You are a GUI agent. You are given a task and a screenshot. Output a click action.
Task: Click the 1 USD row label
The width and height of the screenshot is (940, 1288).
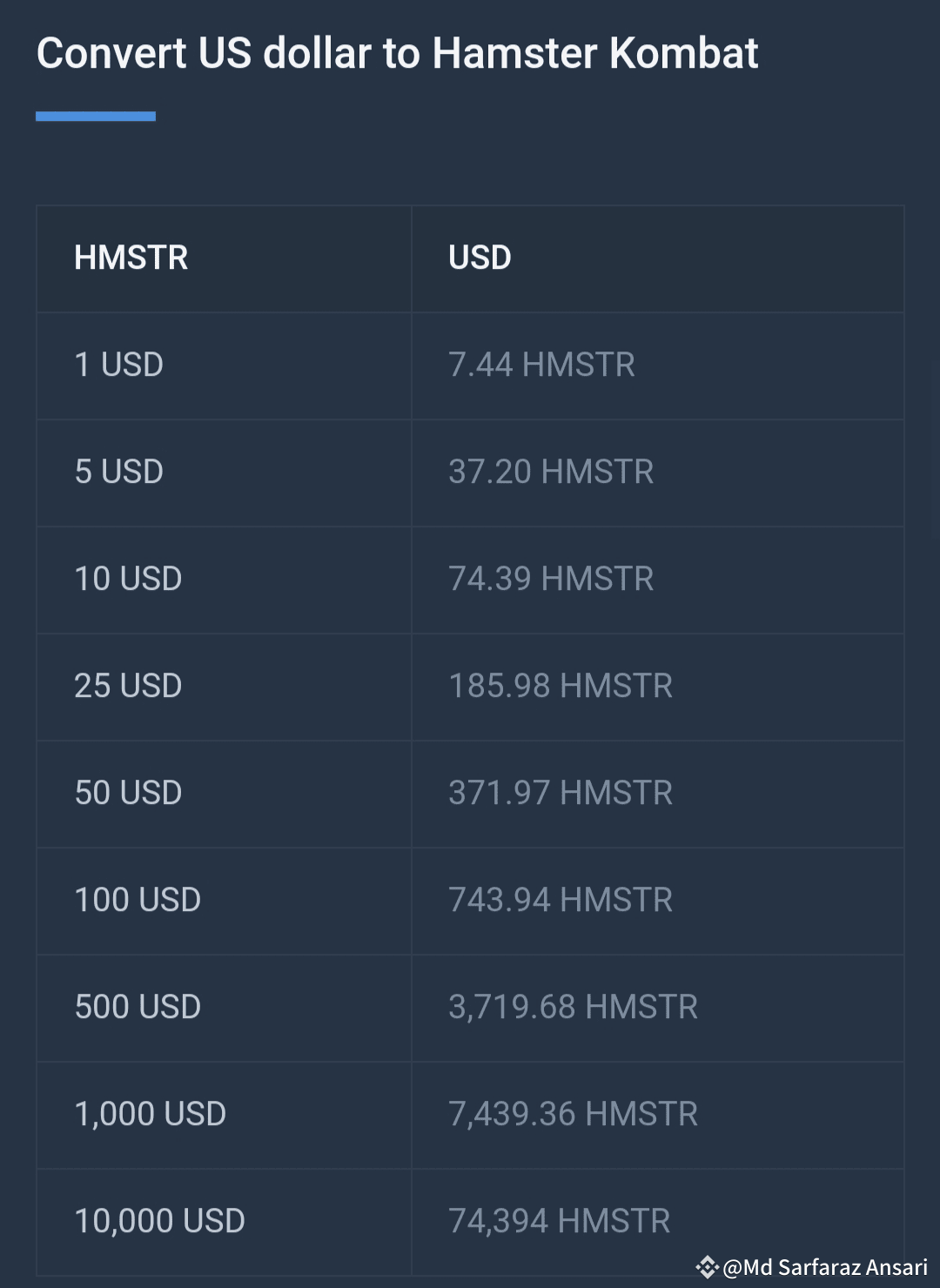tap(119, 365)
